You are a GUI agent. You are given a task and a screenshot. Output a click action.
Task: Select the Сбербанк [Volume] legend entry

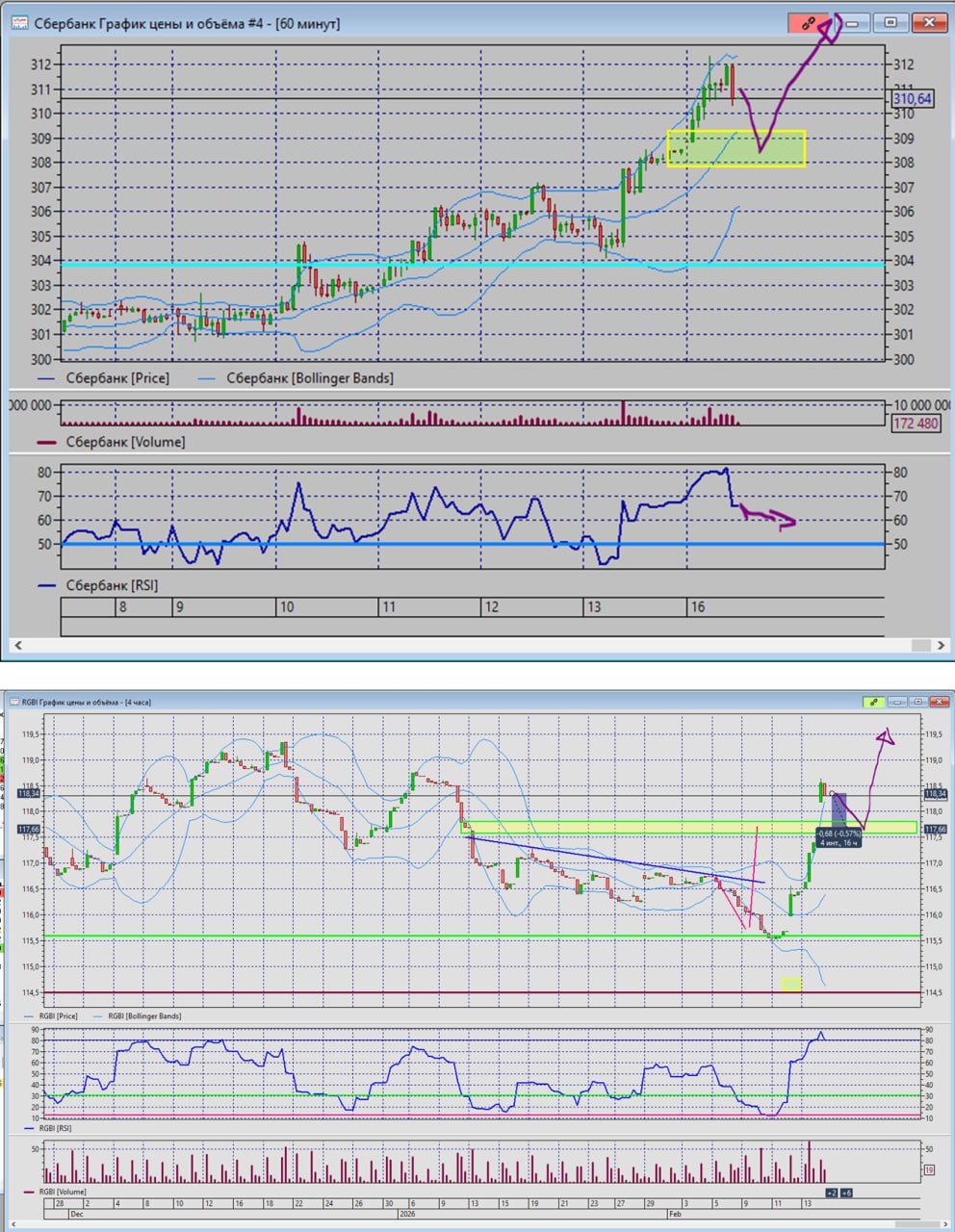point(125,442)
